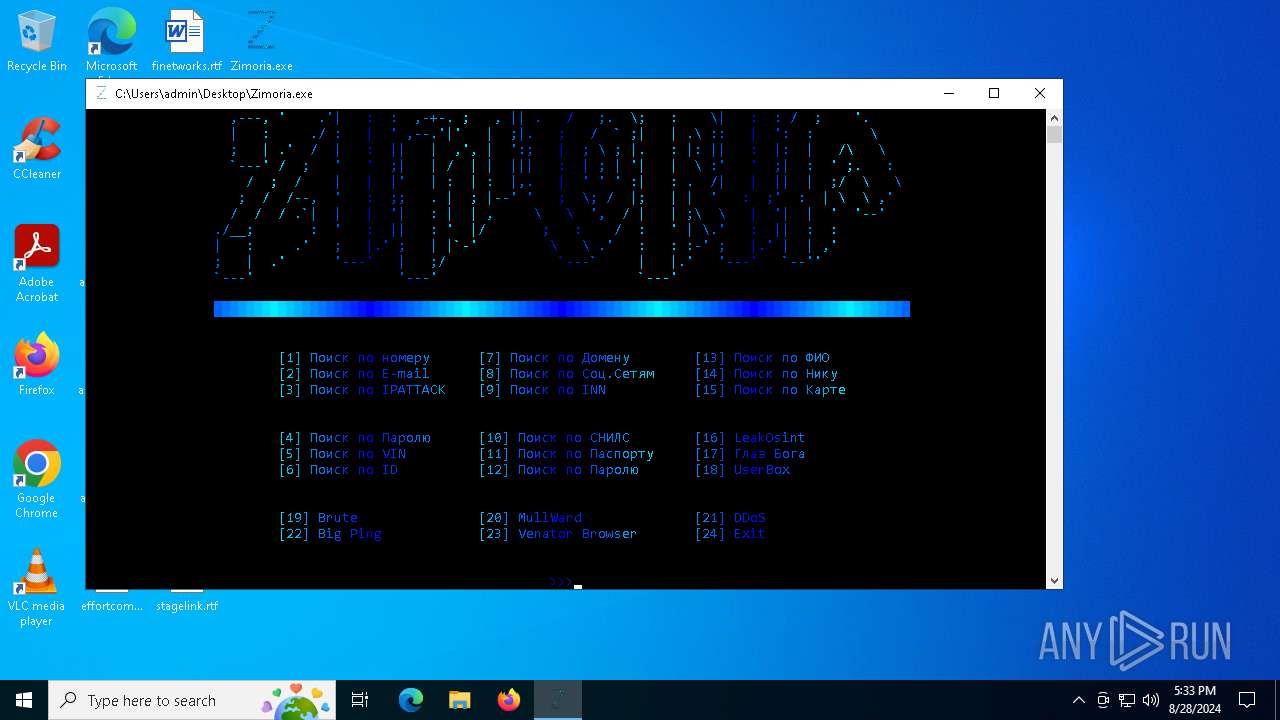Open Microsoft Edge desktop shortcut

click(111, 40)
